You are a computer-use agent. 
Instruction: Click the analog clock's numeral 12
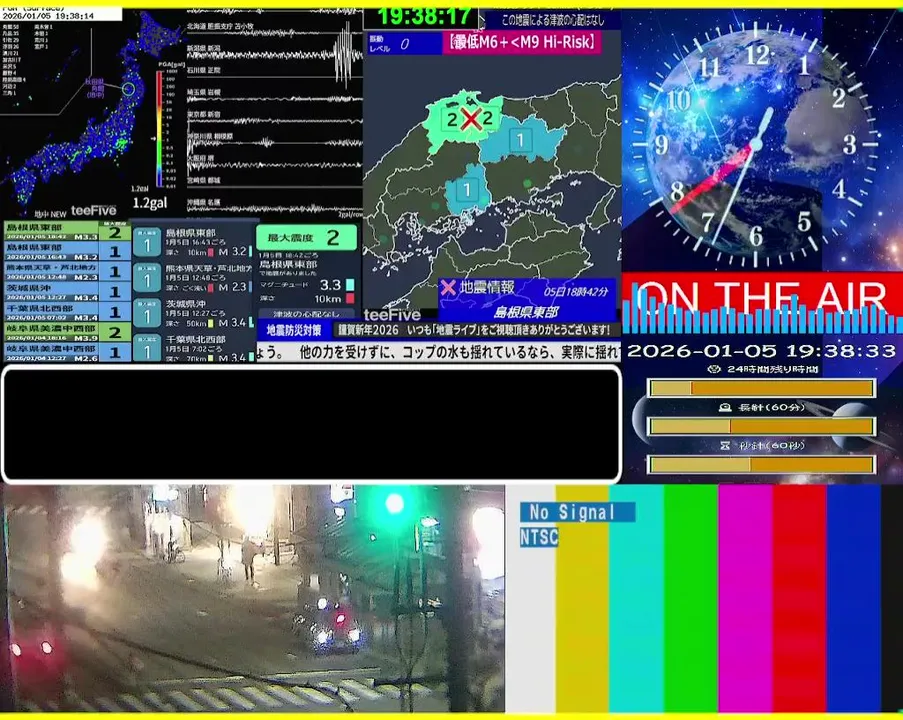tap(757, 56)
